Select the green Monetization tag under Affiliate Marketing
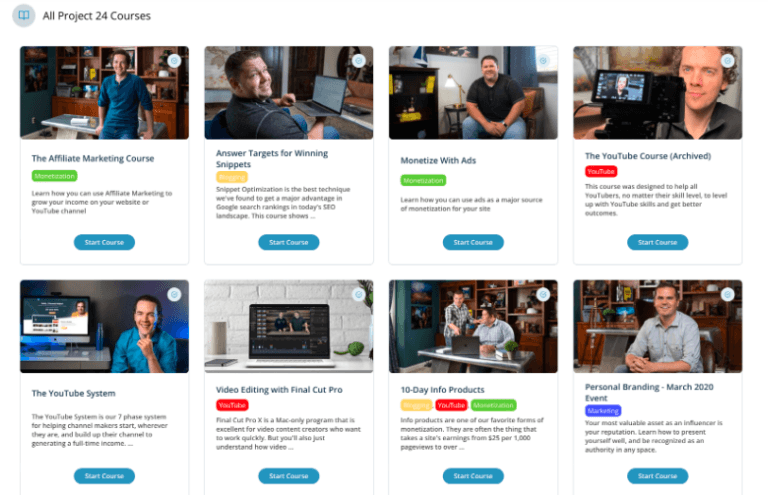Viewport: 768px width, 495px height. click(54, 176)
